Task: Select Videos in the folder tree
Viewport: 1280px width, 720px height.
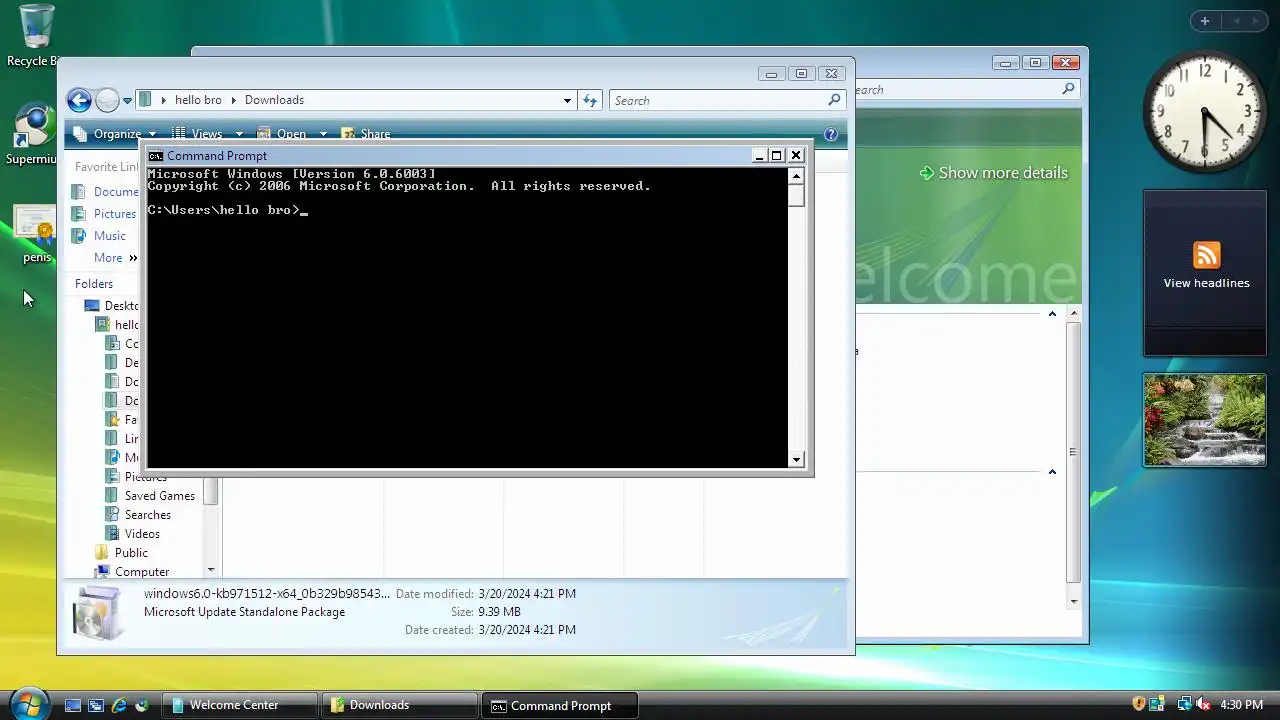Action: 132,534
